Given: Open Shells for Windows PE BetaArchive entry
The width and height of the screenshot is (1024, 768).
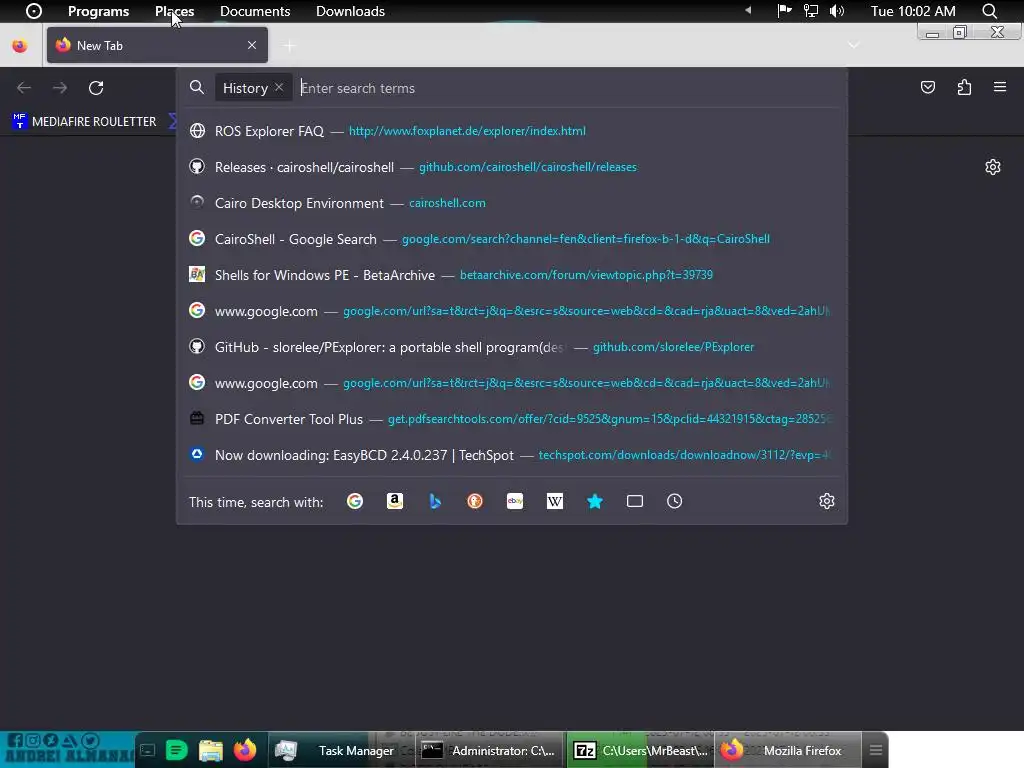Looking at the screenshot, I should pos(512,275).
